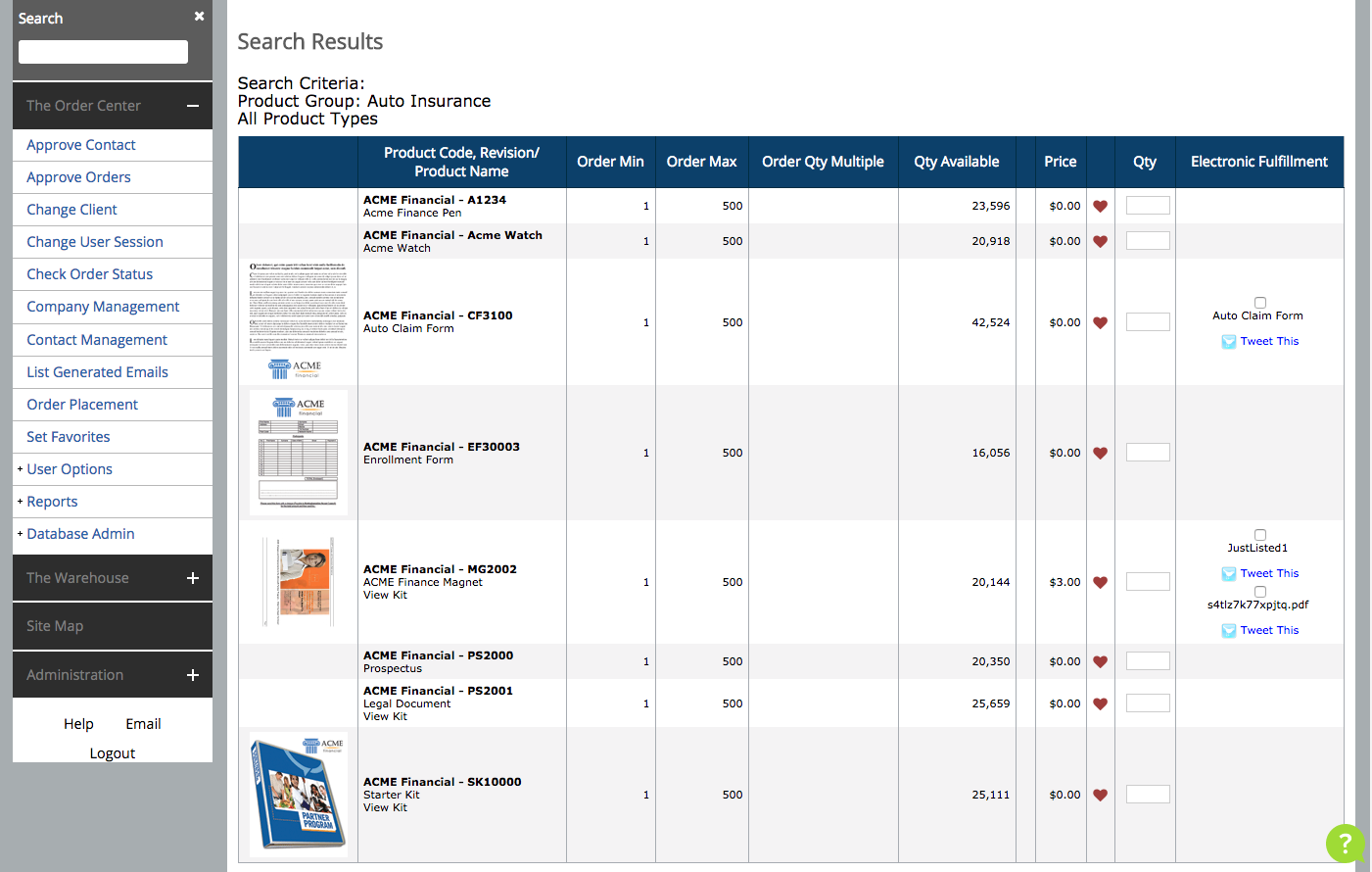Click the Twitter icon under JustListed1
Viewport: 1372px width, 872px height.
(1228, 574)
